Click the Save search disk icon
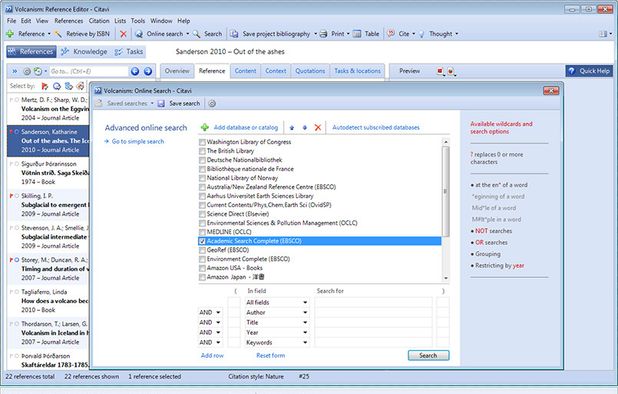The width and height of the screenshot is (618, 394). pyautogui.click(x=161, y=104)
